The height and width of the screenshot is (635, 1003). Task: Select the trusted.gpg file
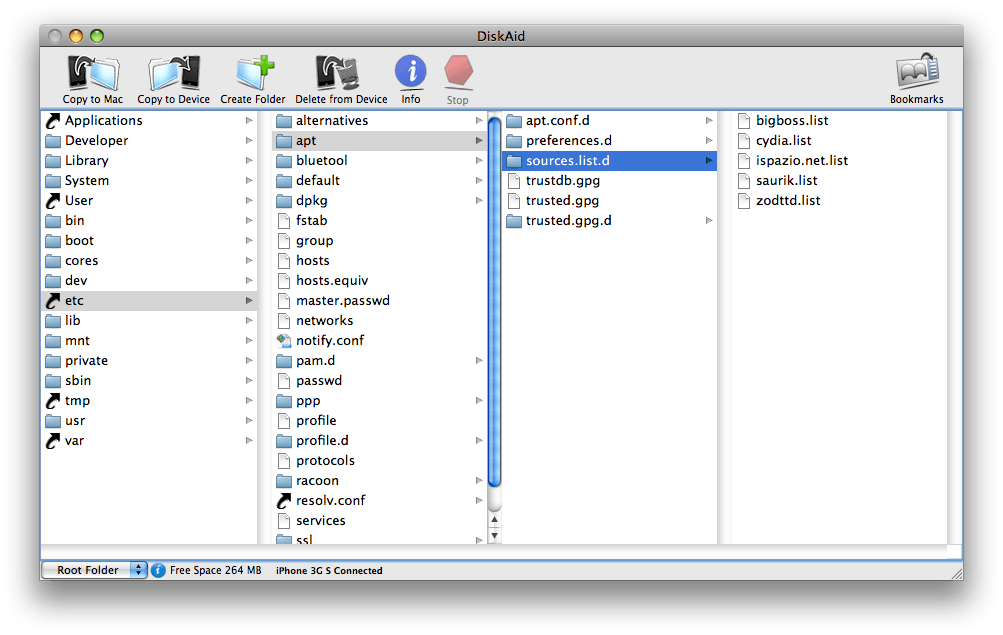pos(610,201)
